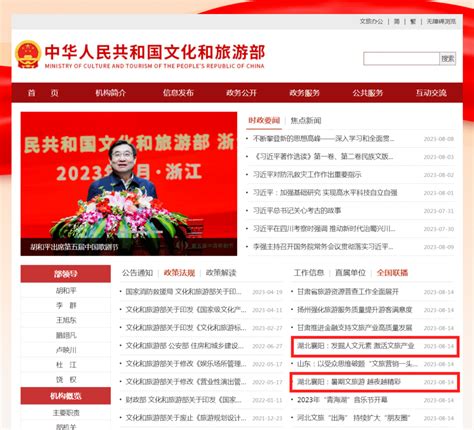Open news 2023年"青海湖"音乐节开幕

(342, 400)
